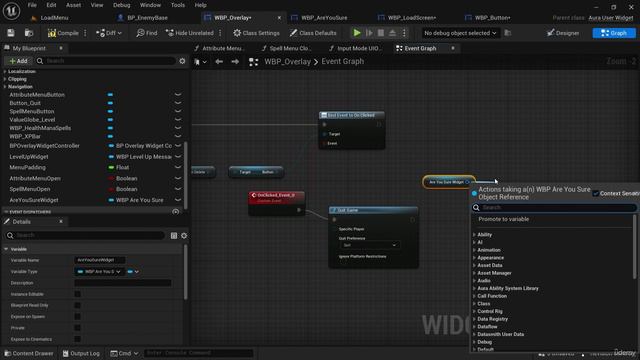Click the Variable Name text field
The image size is (640, 360).
[x=100, y=260]
